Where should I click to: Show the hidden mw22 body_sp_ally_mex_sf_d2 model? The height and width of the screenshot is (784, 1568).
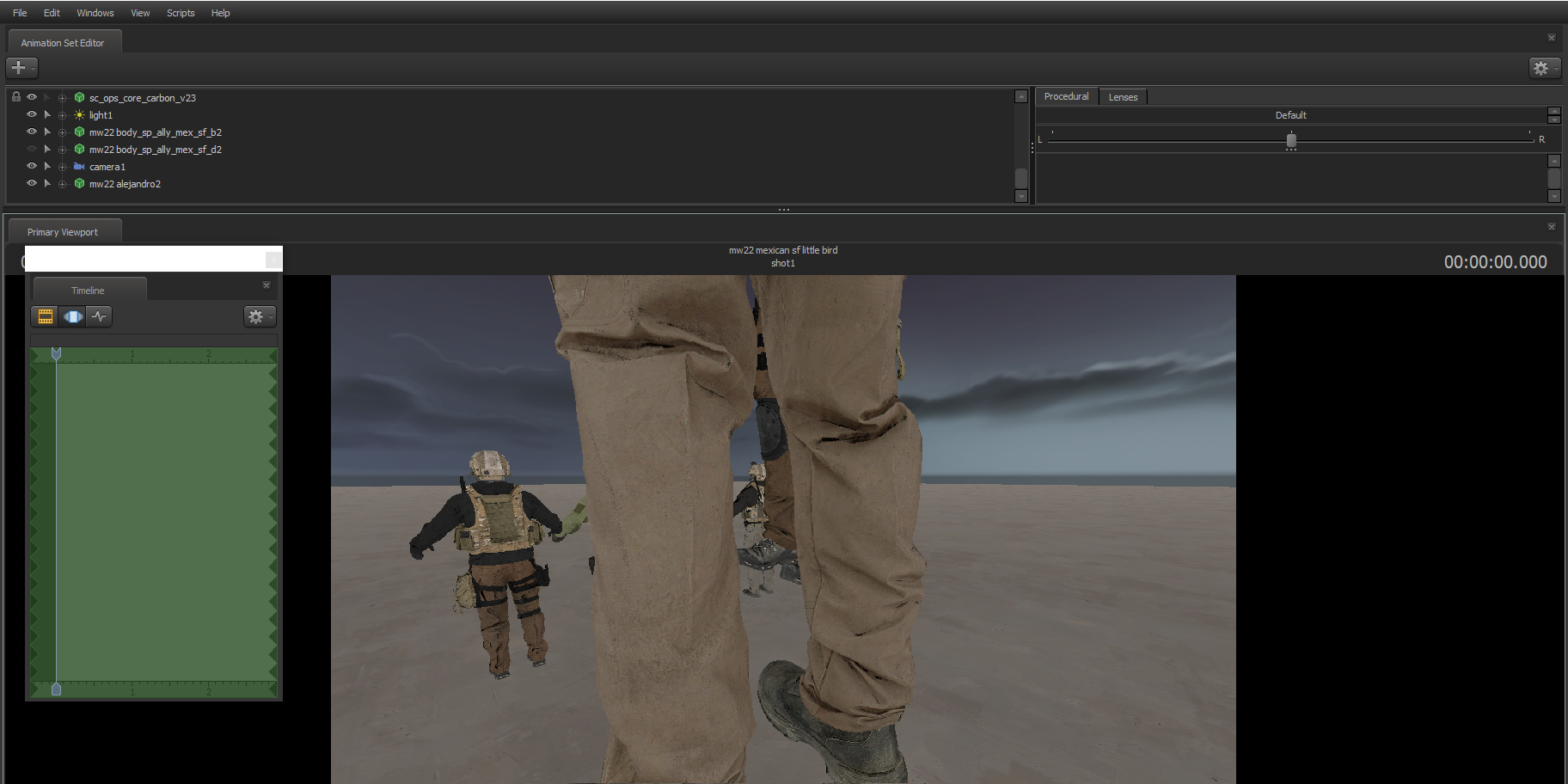[x=31, y=149]
